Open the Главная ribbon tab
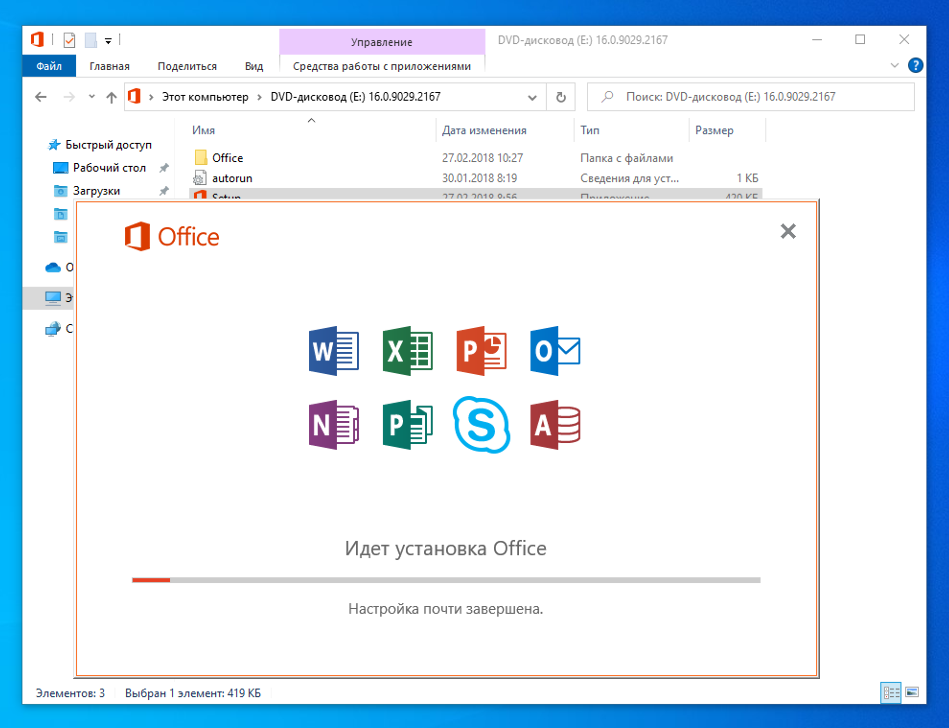 click(x=110, y=66)
